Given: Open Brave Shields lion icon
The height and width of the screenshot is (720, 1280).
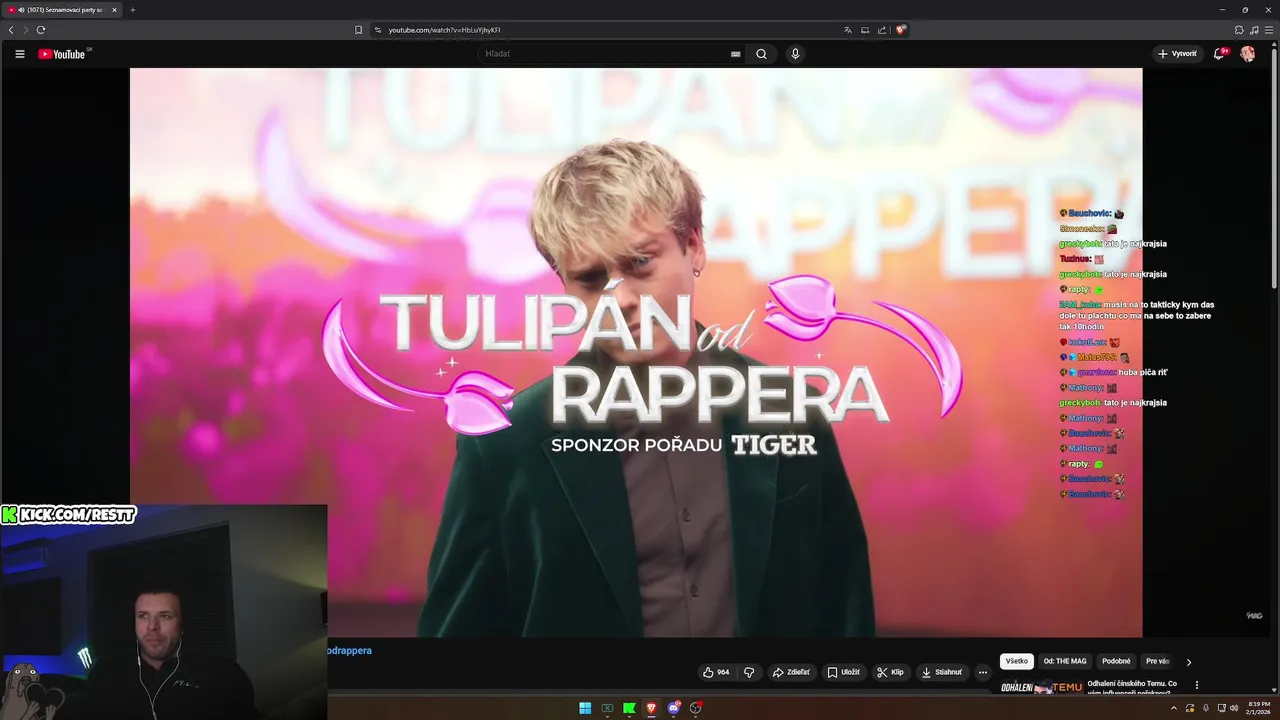Looking at the screenshot, I should tap(900, 30).
